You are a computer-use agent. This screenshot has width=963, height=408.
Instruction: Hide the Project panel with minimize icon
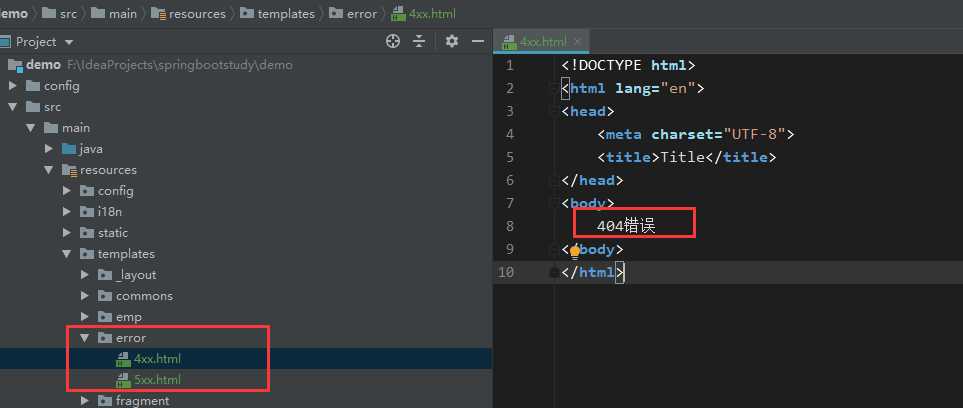pyautogui.click(x=476, y=41)
